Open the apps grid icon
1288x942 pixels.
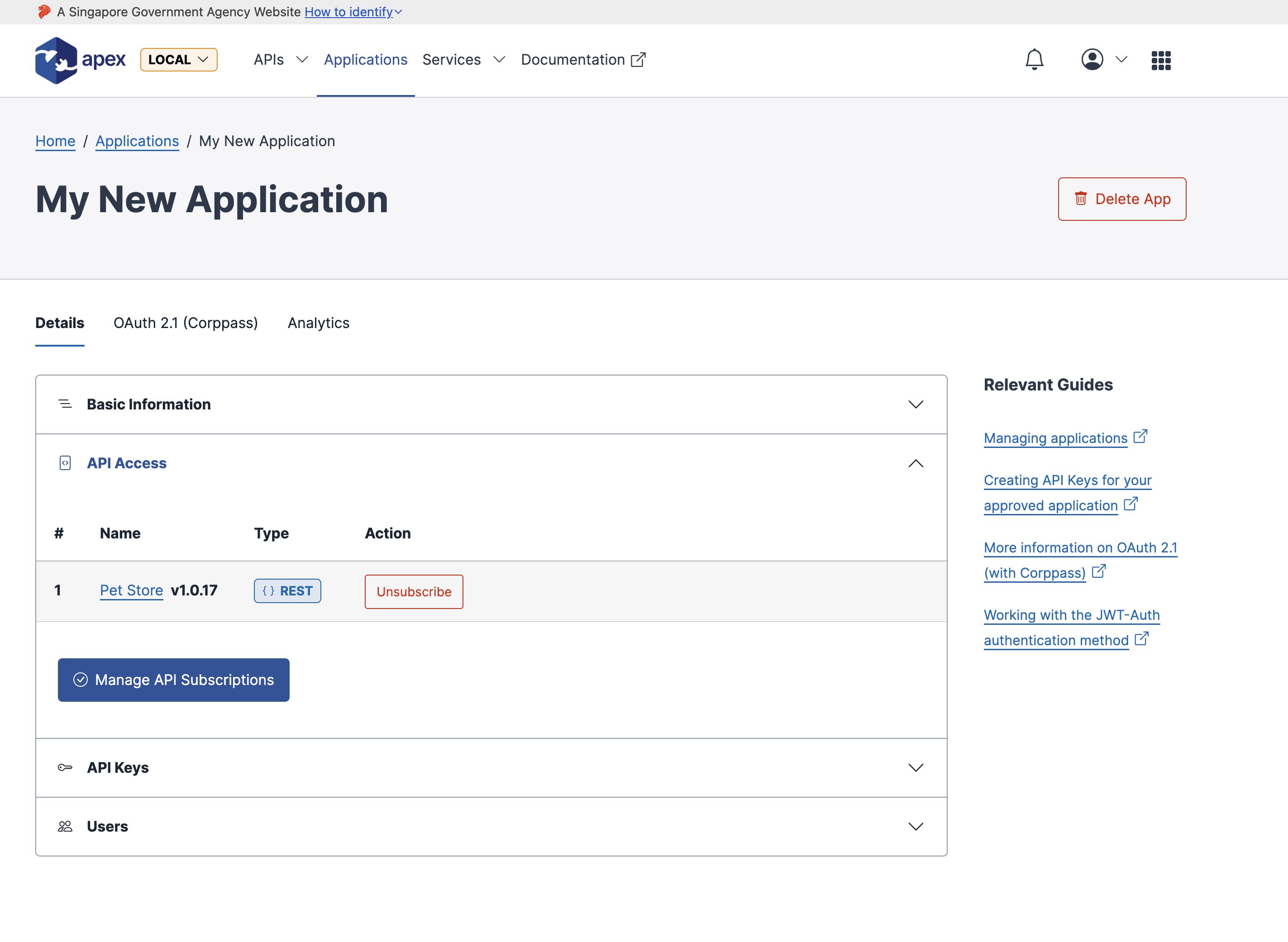(1161, 60)
